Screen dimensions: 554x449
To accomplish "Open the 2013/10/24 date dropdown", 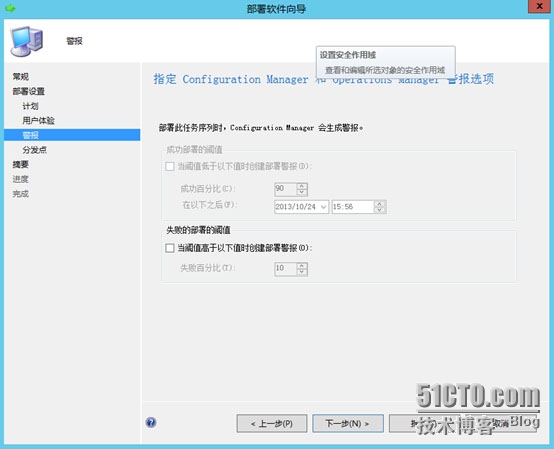I will click(323, 207).
